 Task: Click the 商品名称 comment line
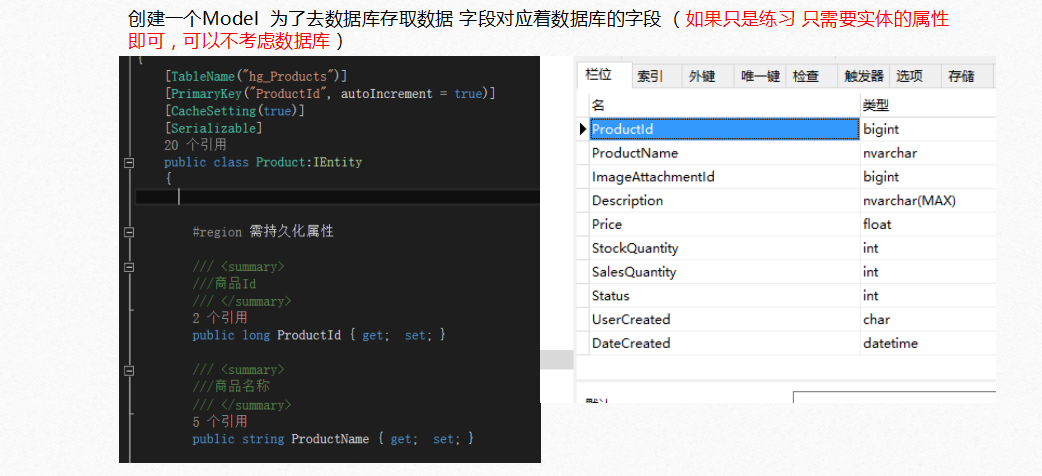pos(231,386)
